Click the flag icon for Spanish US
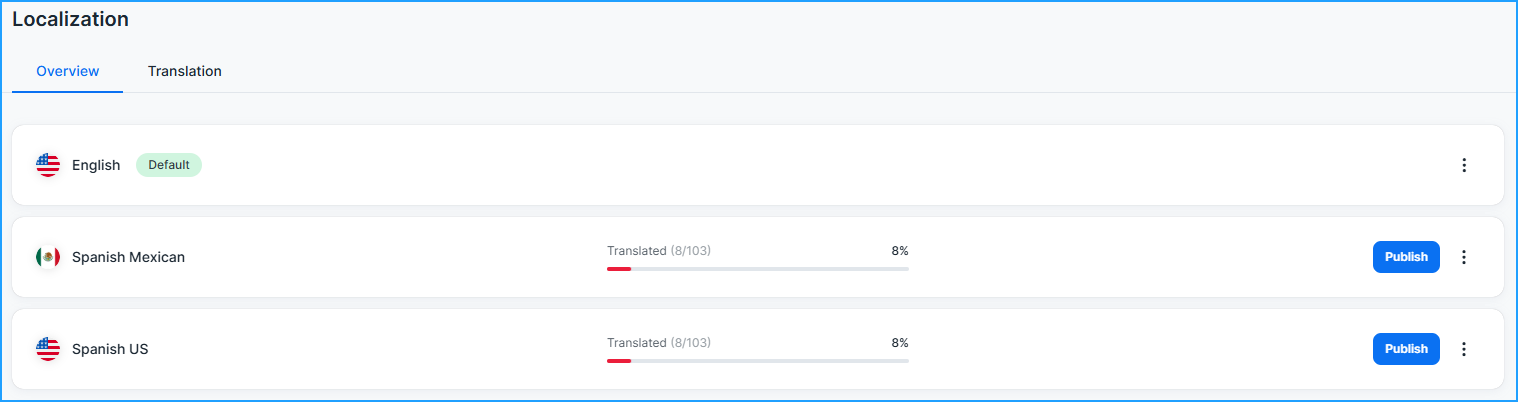 [x=48, y=349]
